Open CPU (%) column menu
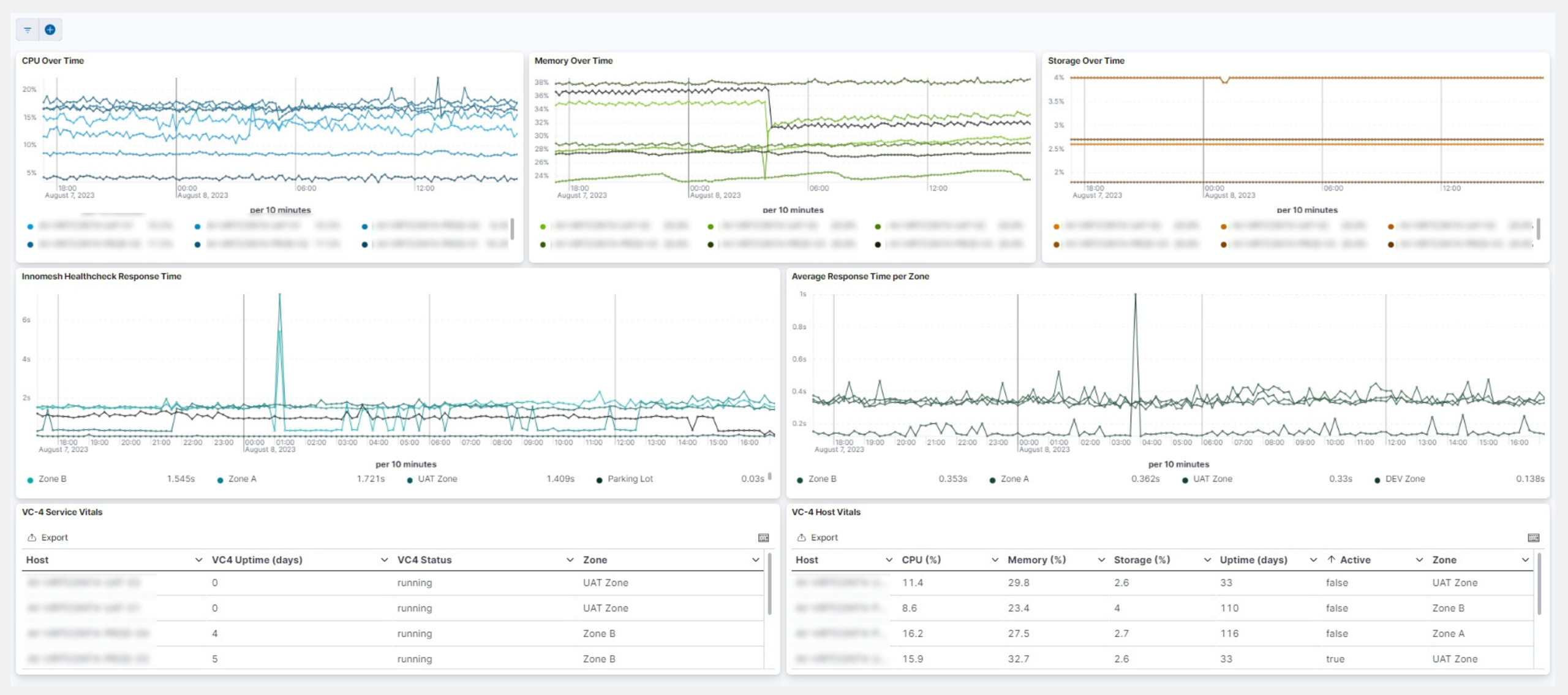Screen dimensions: 1568x695 (x=995, y=560)
